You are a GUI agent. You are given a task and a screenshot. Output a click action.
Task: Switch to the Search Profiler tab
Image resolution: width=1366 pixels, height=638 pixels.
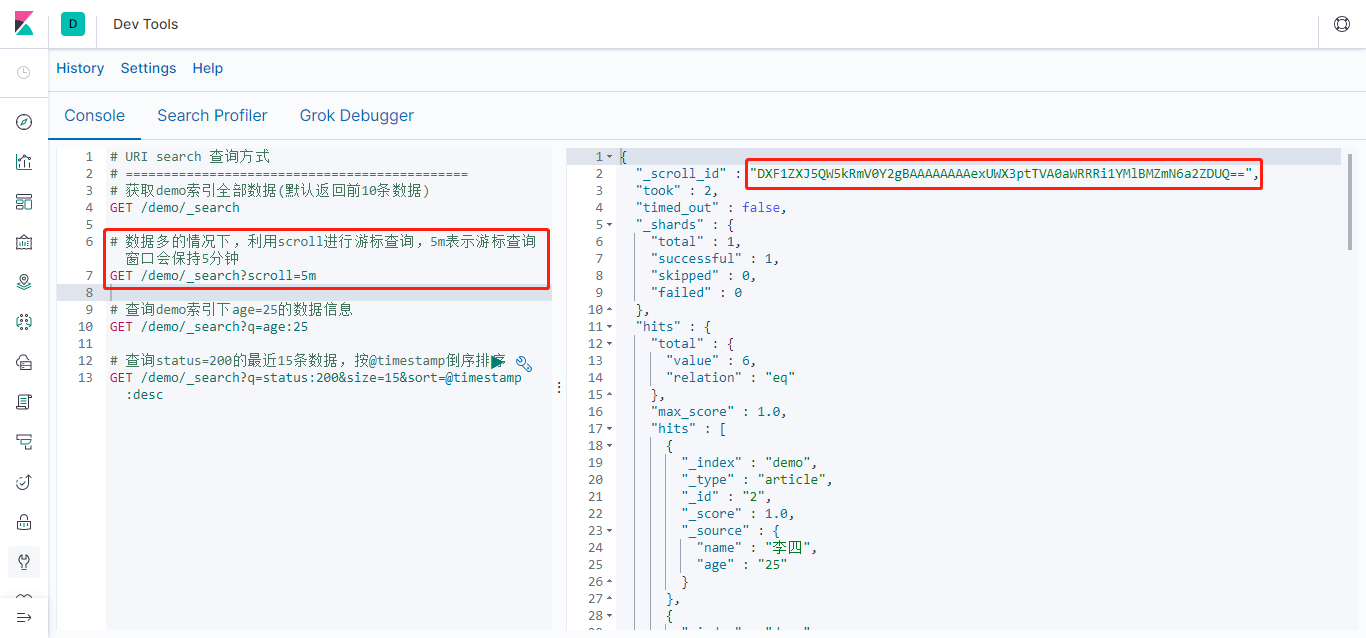click(212, 115)
